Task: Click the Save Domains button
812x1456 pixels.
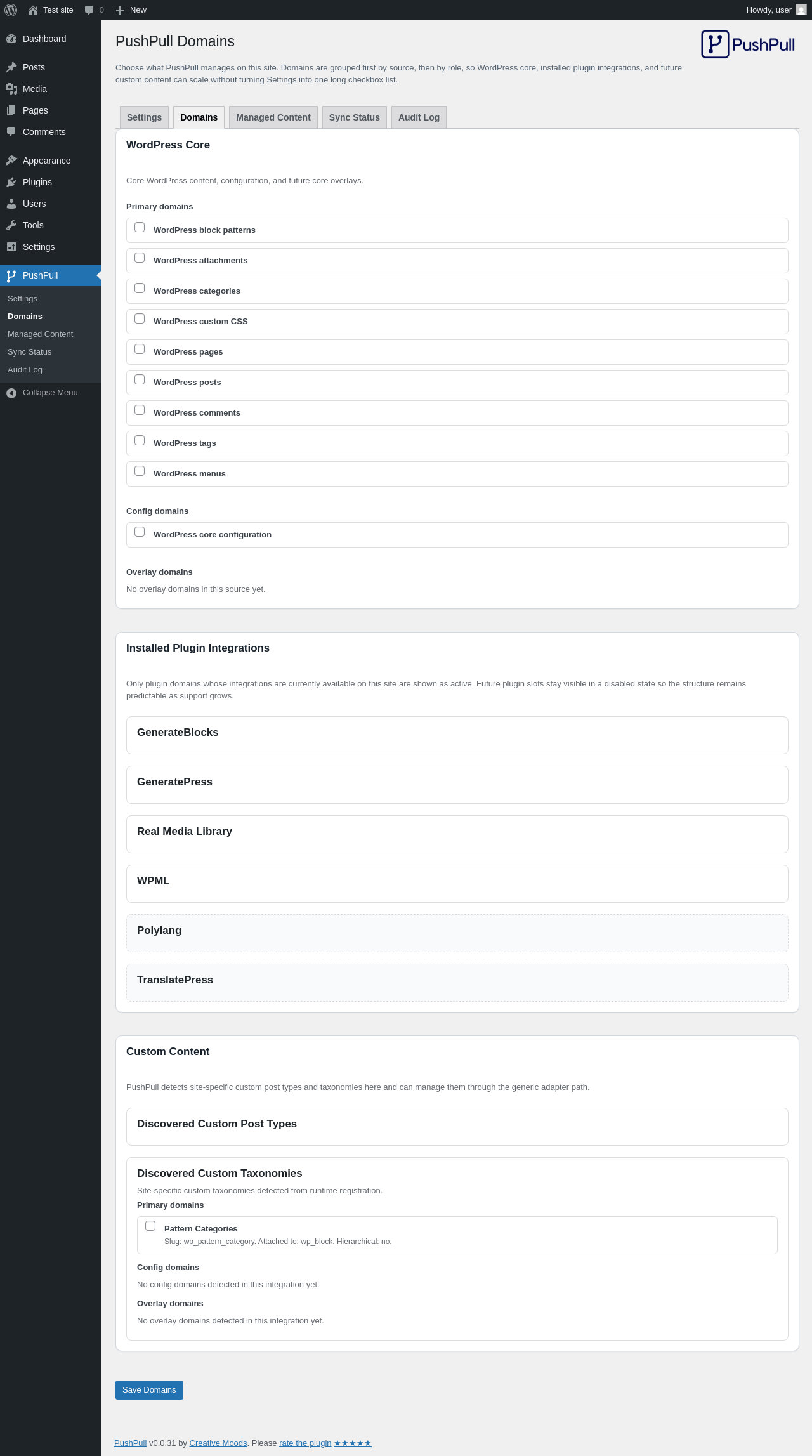Action: click(x=149, y=1390)
